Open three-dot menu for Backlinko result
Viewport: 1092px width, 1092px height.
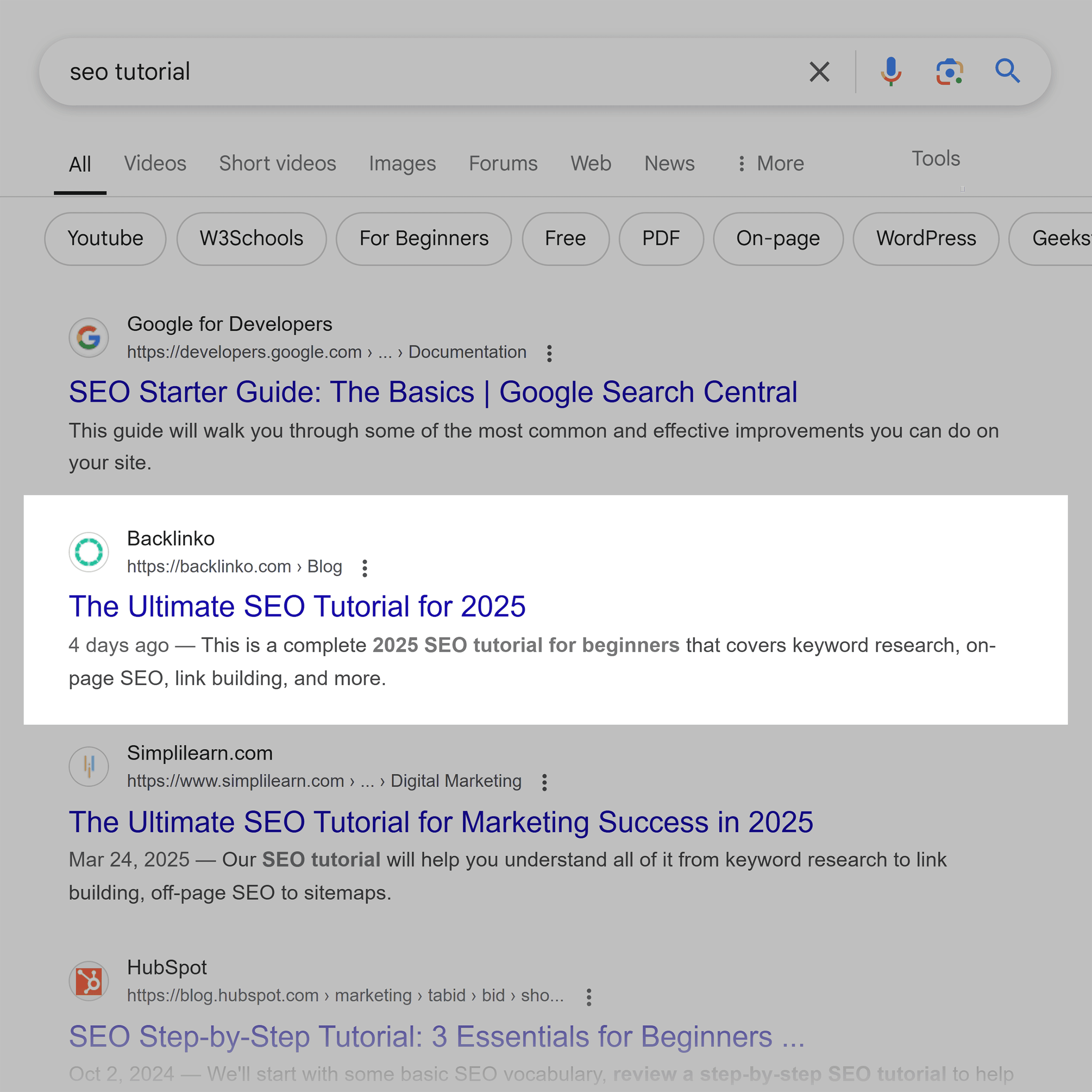click(x=365, y=568)
